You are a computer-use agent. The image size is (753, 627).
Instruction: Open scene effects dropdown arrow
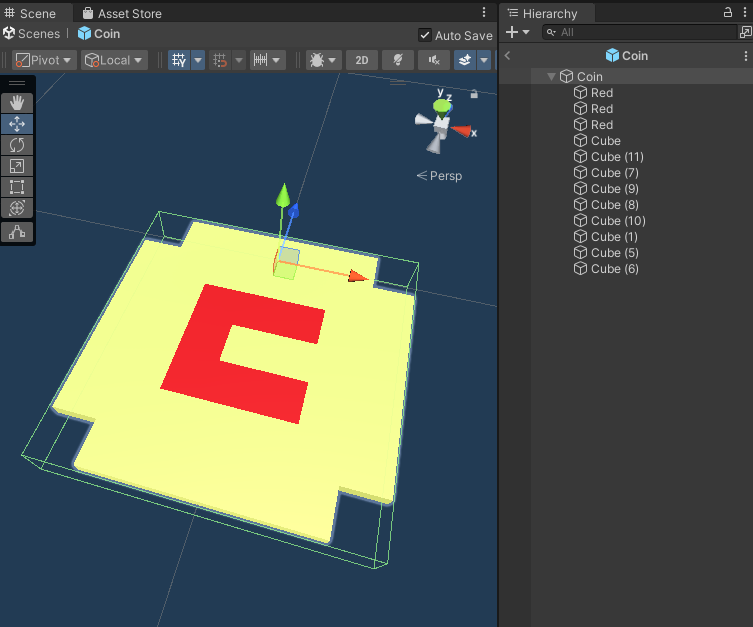(x=484, y=60)
